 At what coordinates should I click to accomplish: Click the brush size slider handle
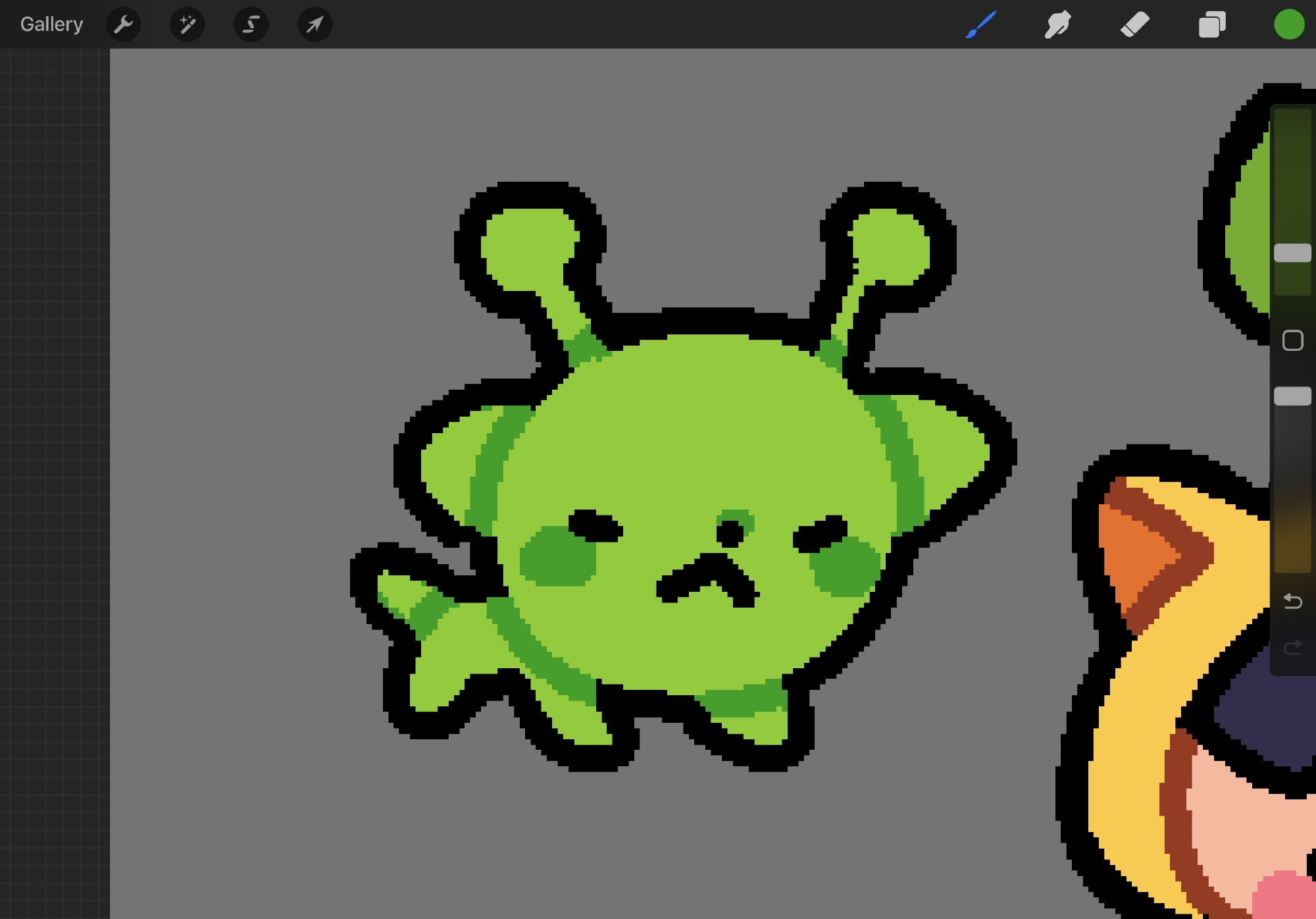coord(1292,253)
